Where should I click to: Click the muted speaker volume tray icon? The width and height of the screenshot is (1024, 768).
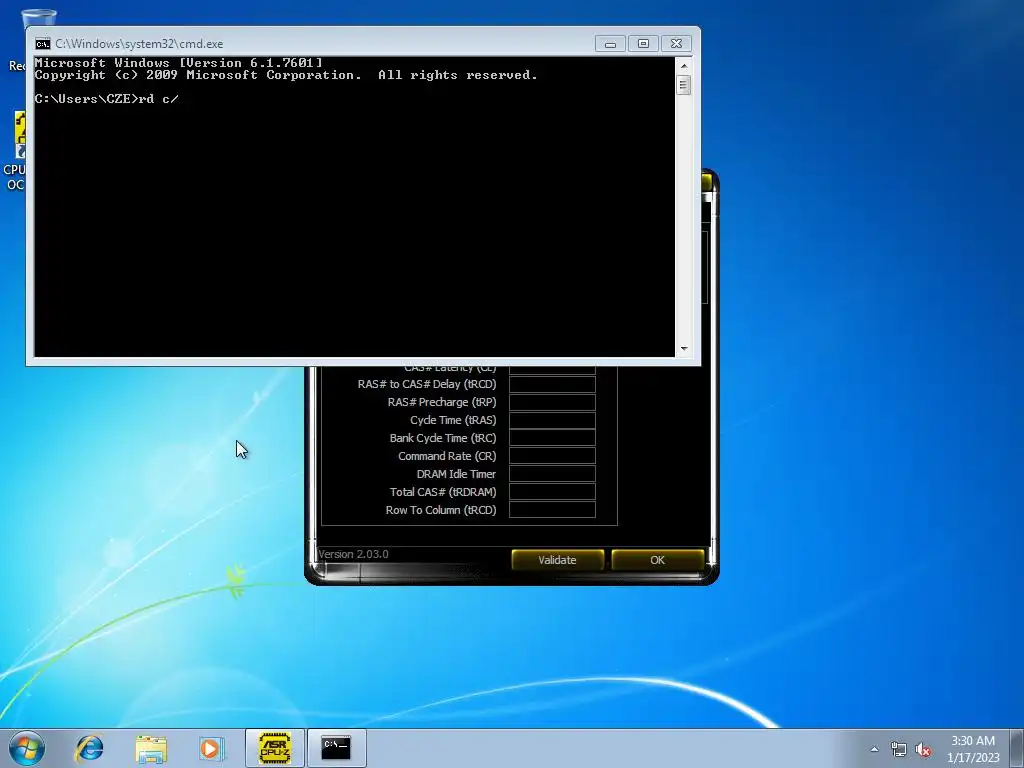click(923, 749)
